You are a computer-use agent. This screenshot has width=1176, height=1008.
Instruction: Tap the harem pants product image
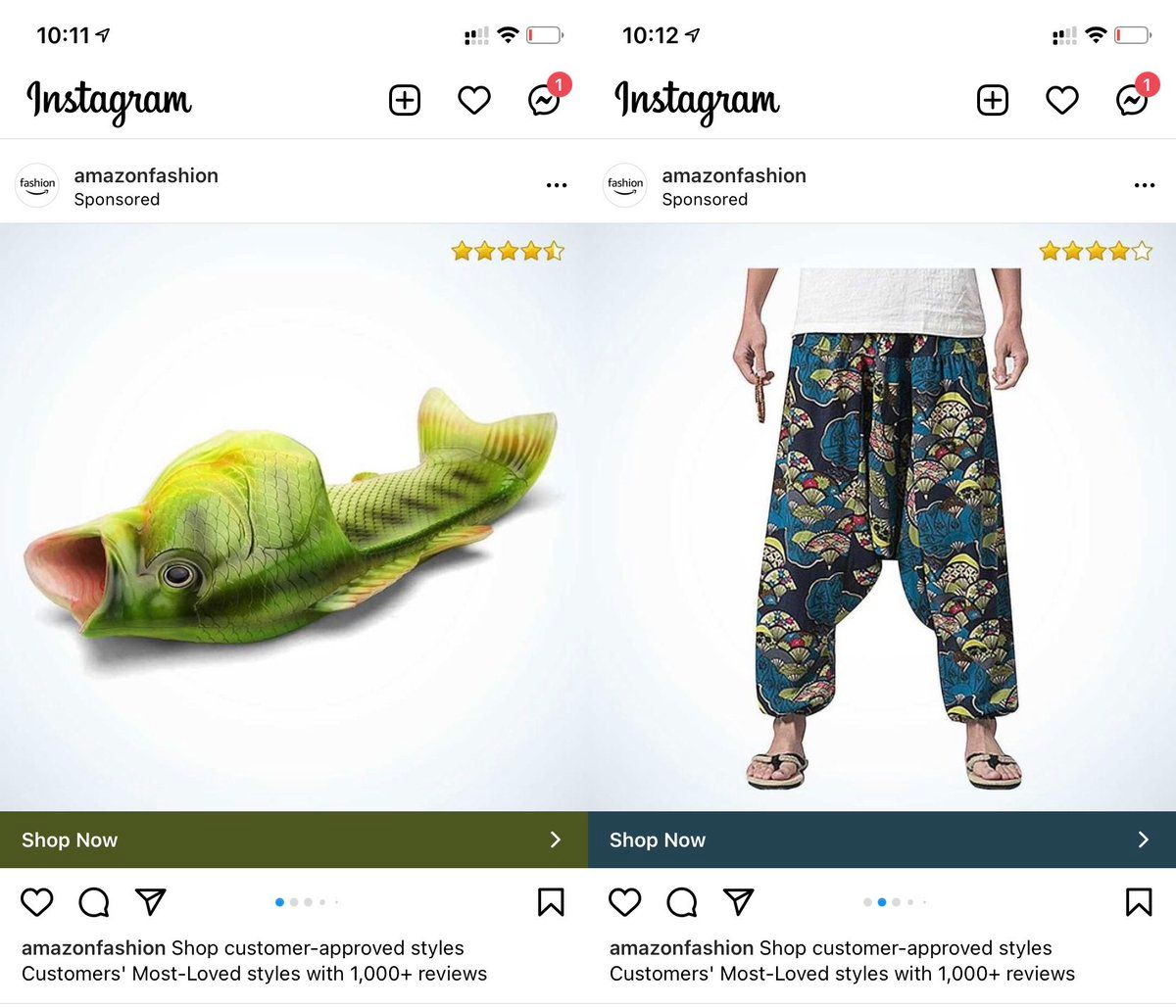[882, 517]
